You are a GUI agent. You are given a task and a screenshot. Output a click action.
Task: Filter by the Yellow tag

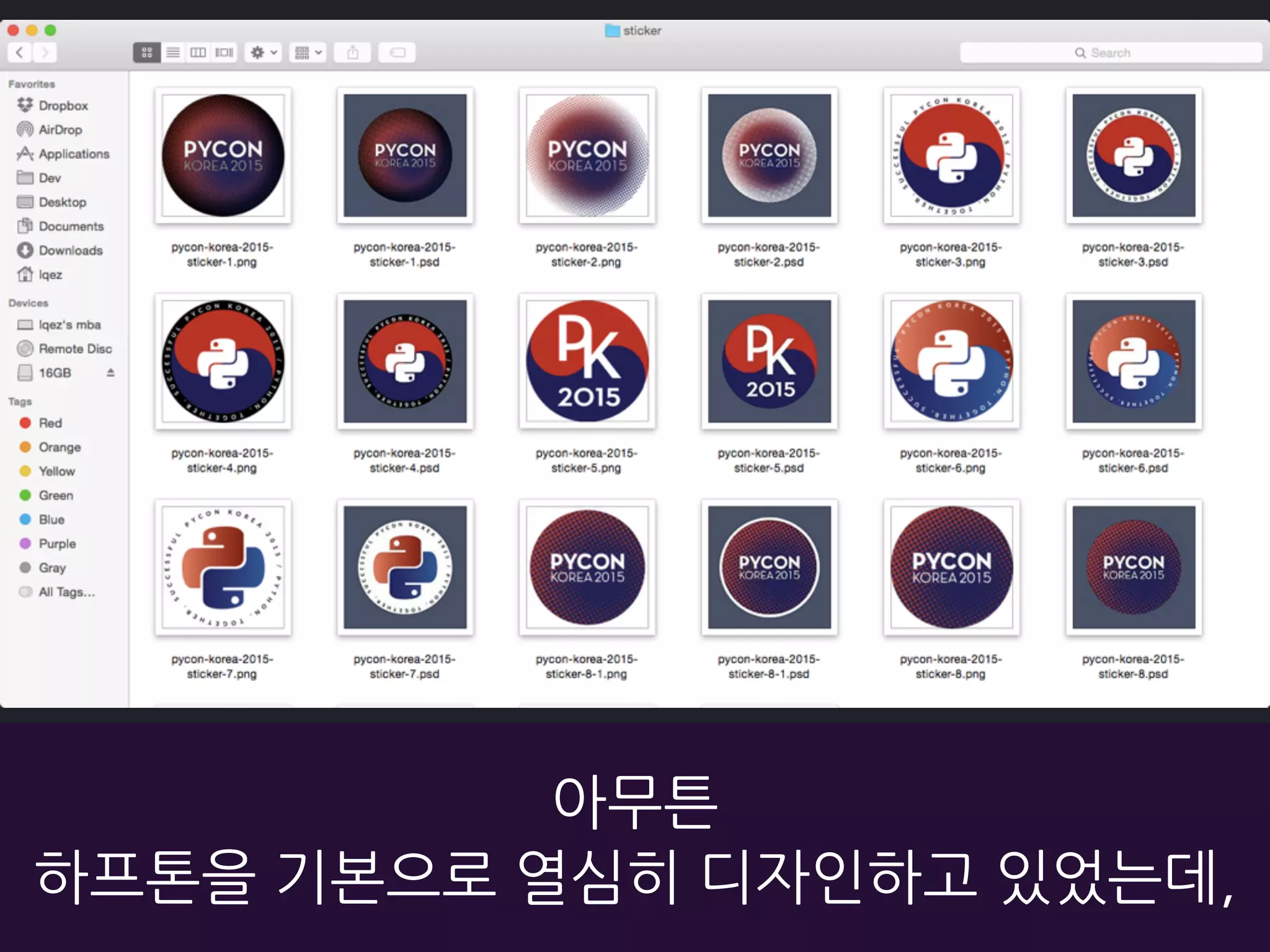coord(48,472)
